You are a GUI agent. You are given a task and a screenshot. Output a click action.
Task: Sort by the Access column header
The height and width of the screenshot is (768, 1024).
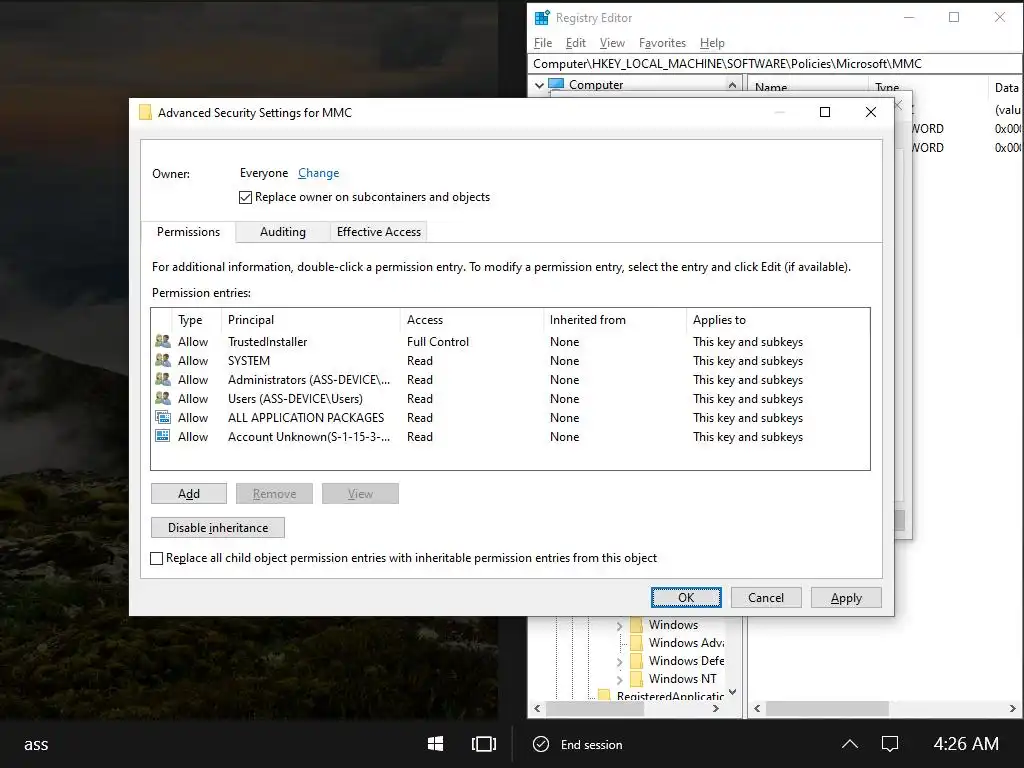(x=472, y=320)
